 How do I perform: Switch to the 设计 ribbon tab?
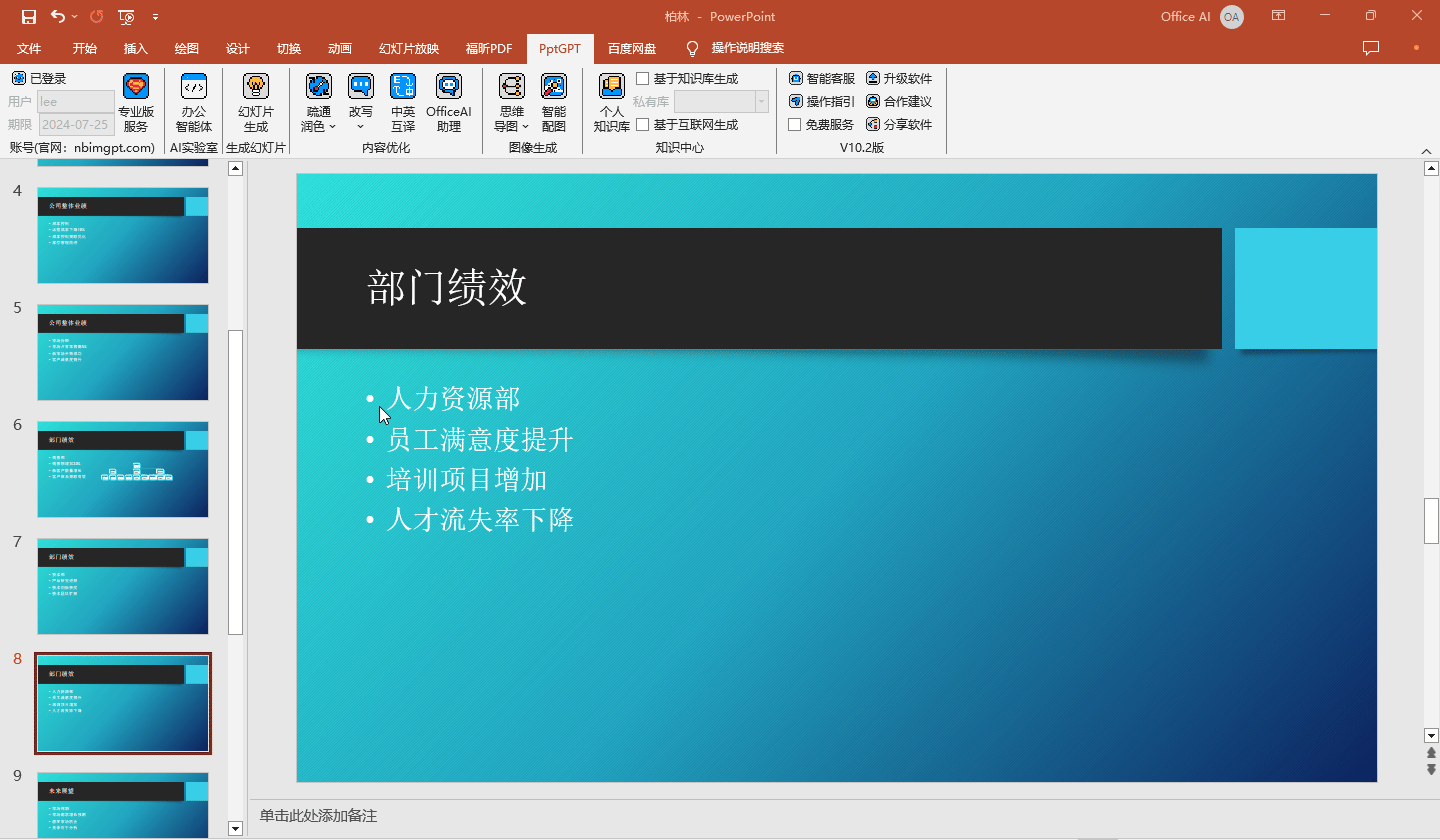pyautogui.click(x=237, y=48)
